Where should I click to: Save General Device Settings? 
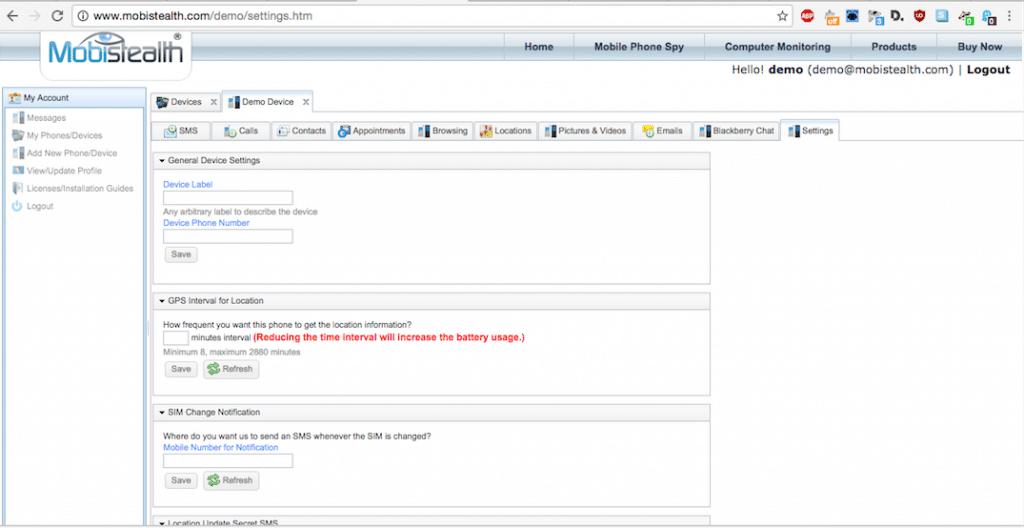point(180,254)
